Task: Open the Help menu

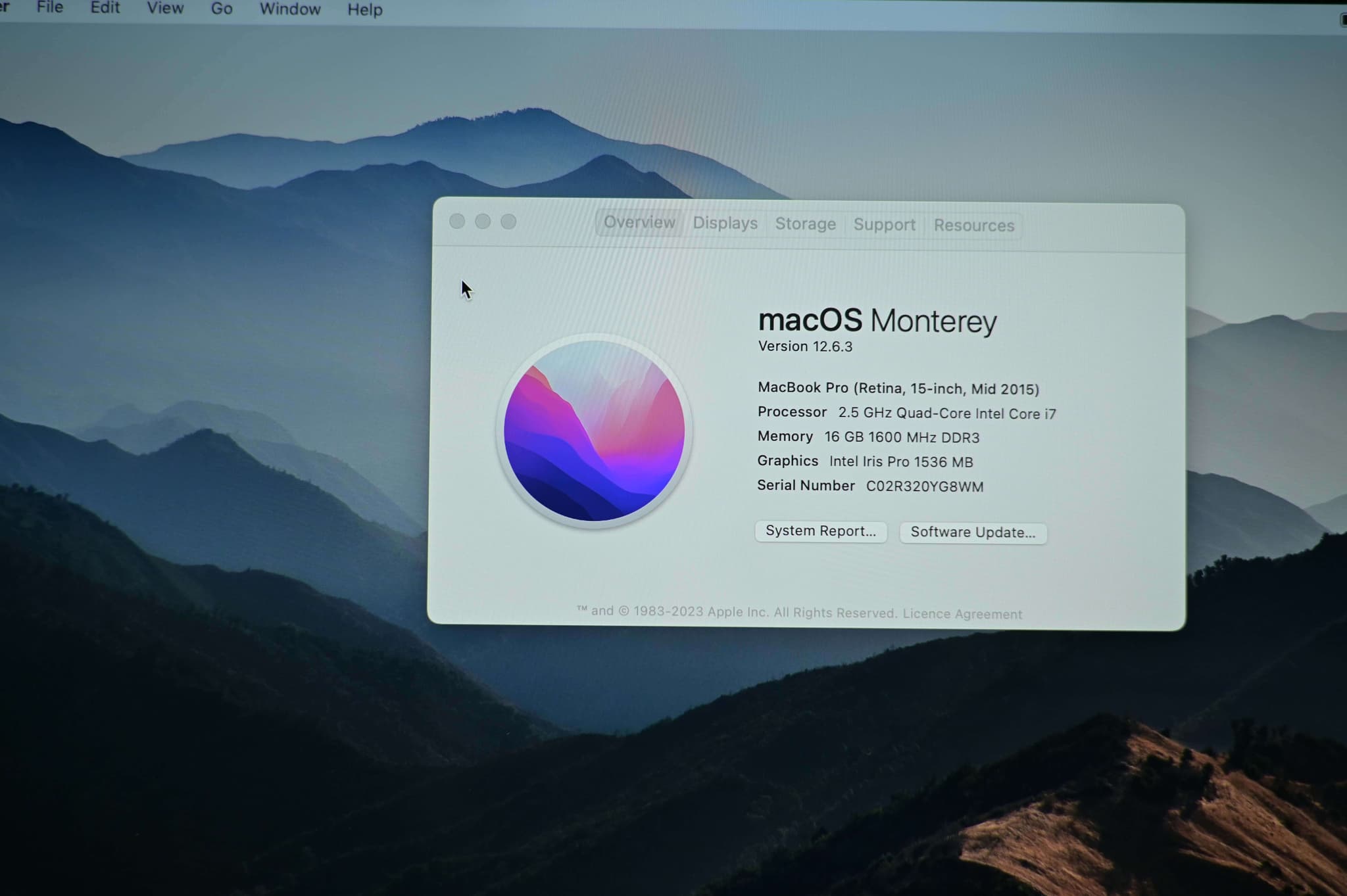Action: (365, 10)
